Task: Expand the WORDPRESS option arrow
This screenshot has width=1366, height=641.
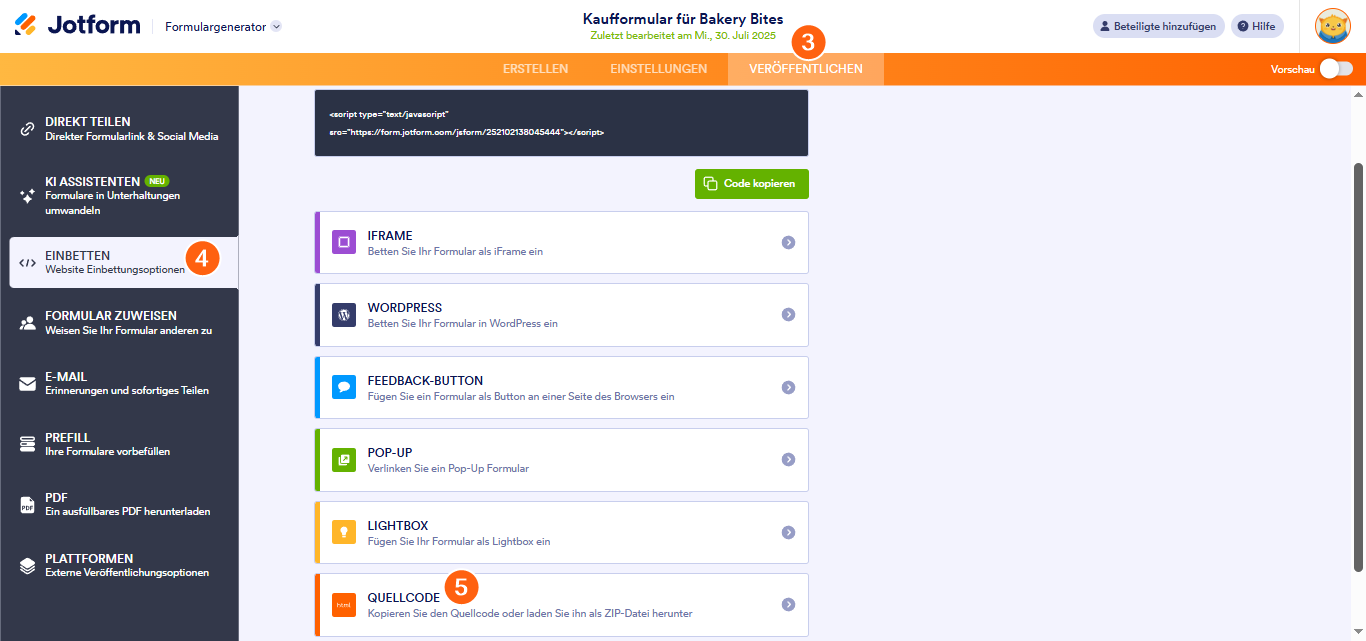Action: (x=788, y=314)
